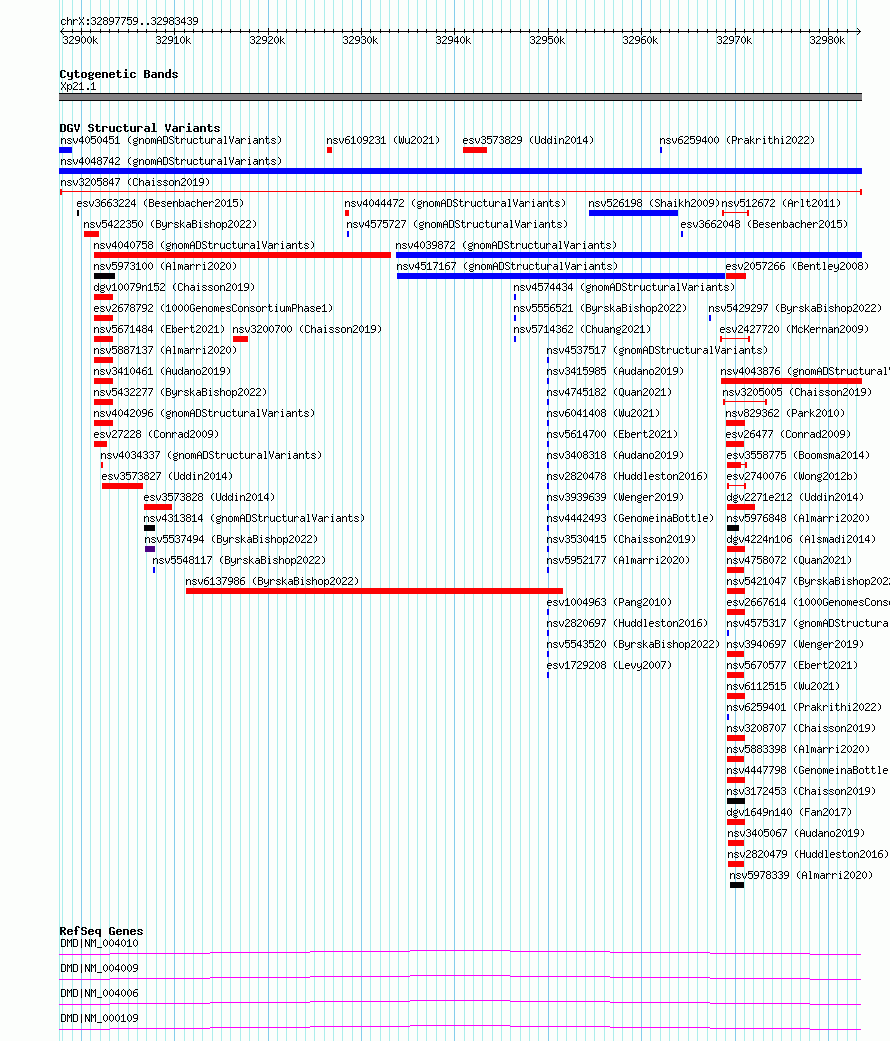Open nsv526198 (Shaikh2009) variant
The width and height of the screenshot is (890, 1041).
click(x=654, y=203)
